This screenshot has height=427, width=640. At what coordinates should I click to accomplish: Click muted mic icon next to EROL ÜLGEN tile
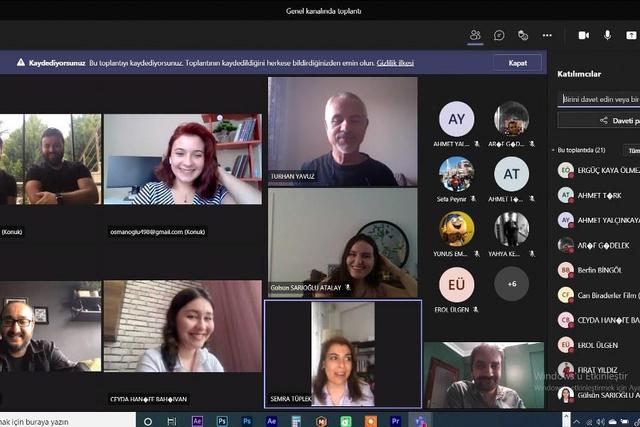tap(476, 309)
